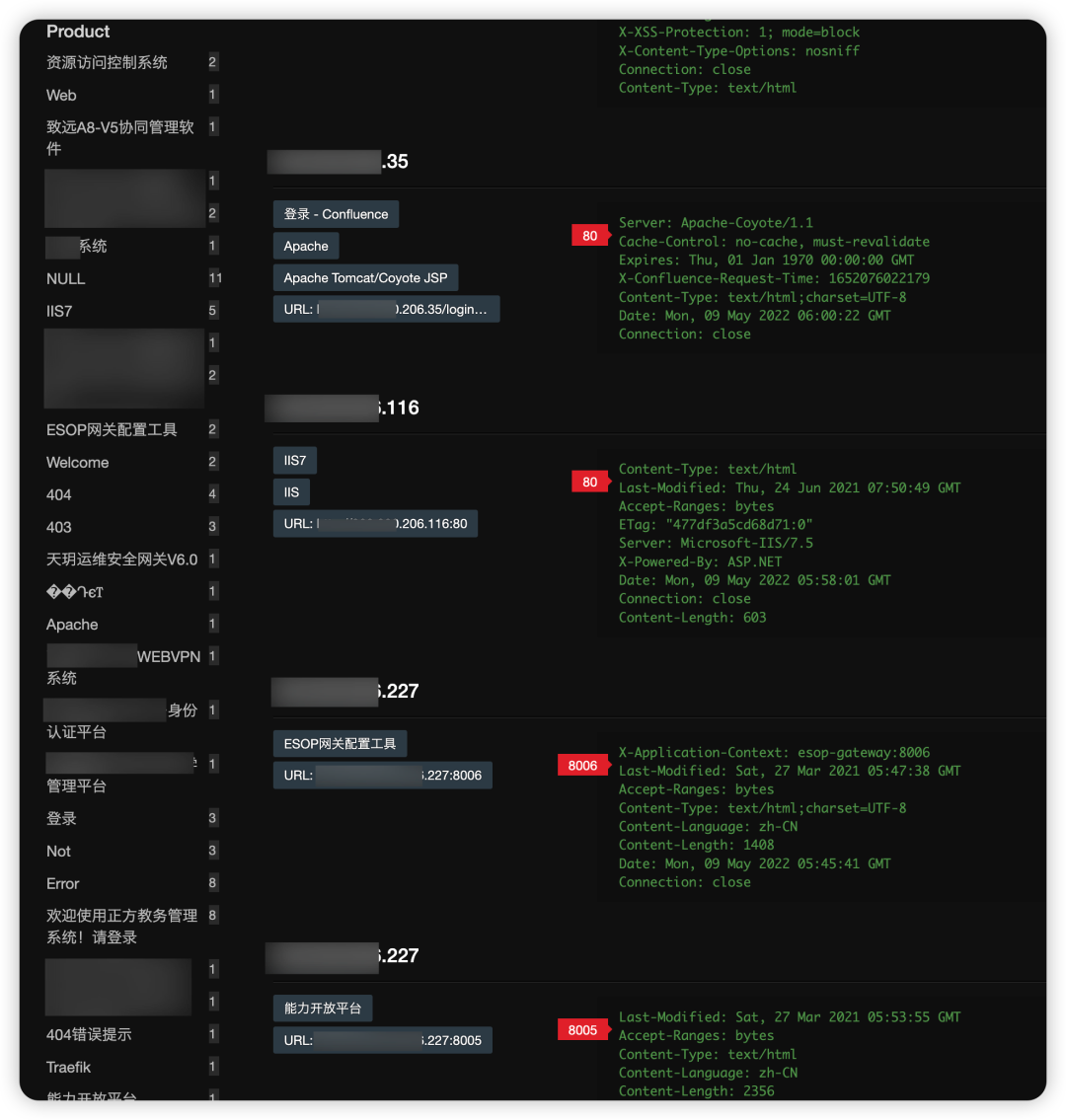This screenshot has height=1120, width=1066.
Task: Choose the Traefik product filter
Action: pos(69,1067)
